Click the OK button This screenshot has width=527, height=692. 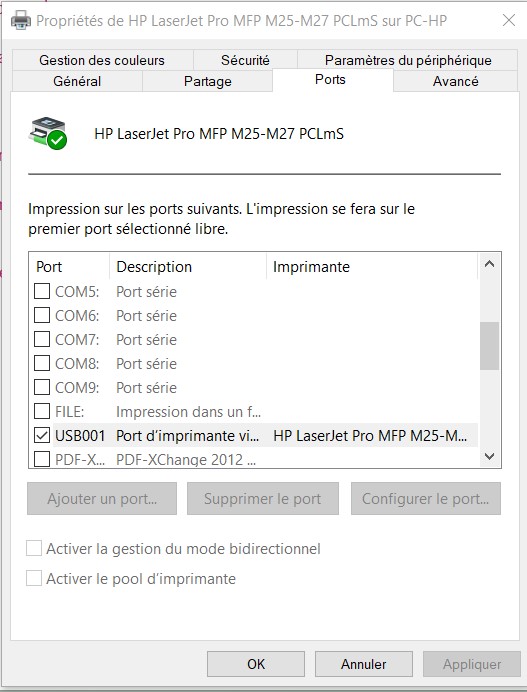[x=256, y=664]
